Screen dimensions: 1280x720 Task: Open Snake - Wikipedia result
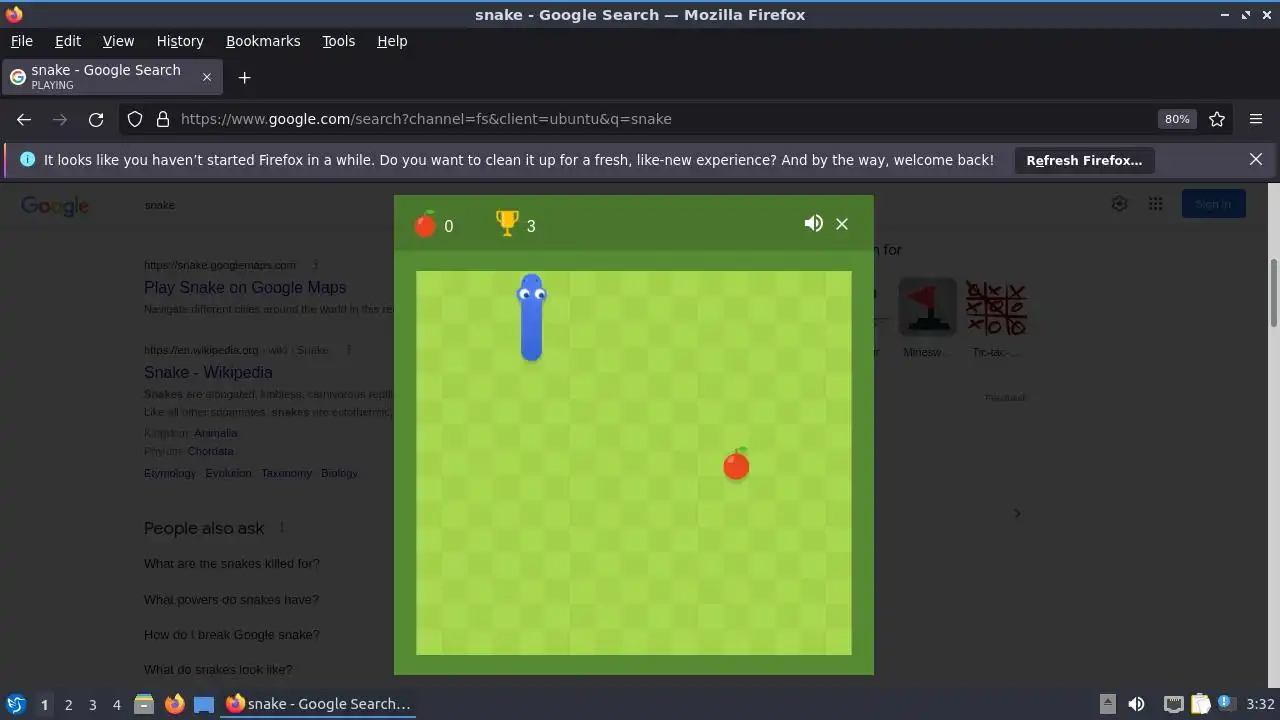coord(208,372)
